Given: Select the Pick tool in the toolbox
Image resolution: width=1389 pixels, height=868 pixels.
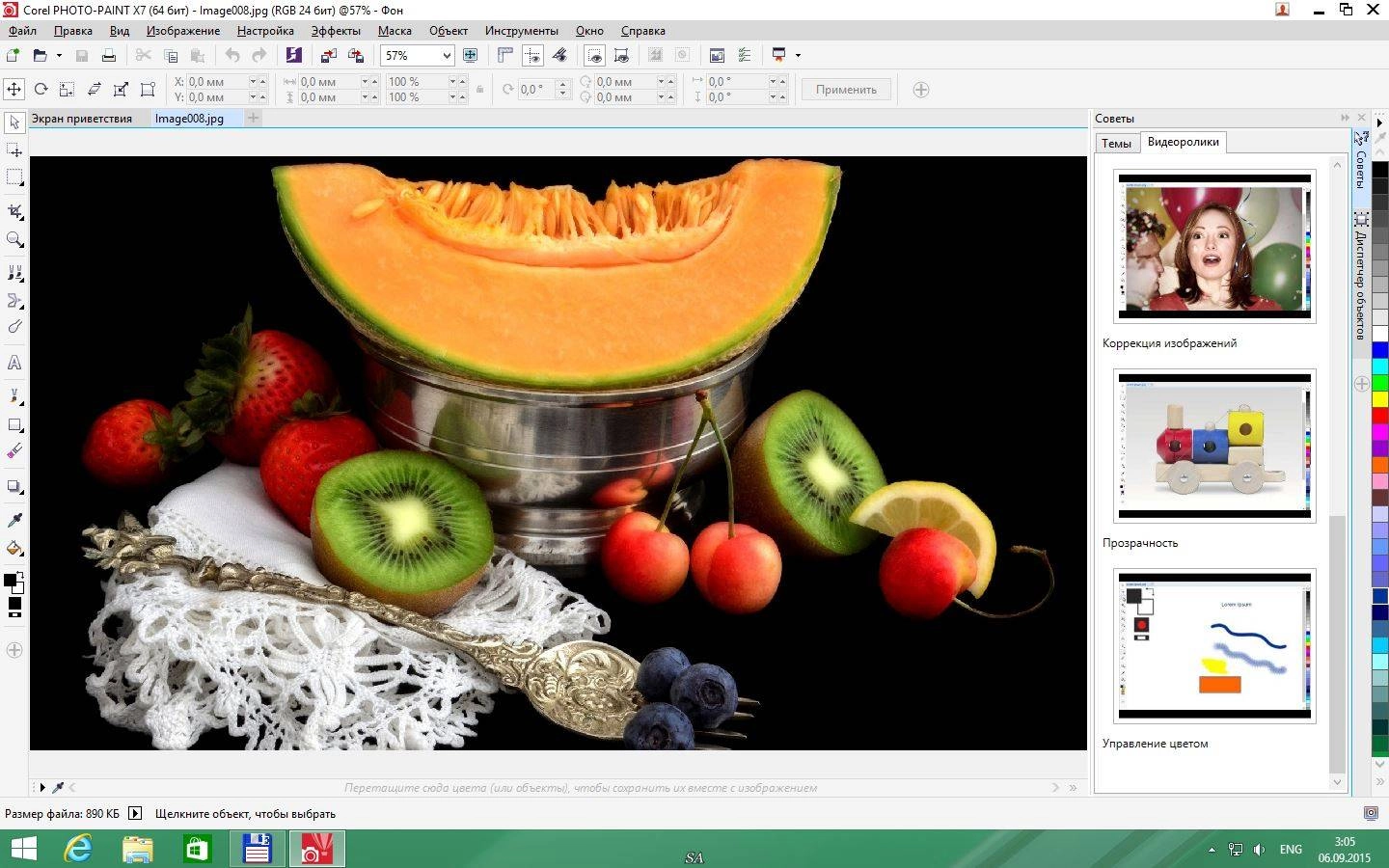Looking at the screenshot, I should tap(14, 123).
